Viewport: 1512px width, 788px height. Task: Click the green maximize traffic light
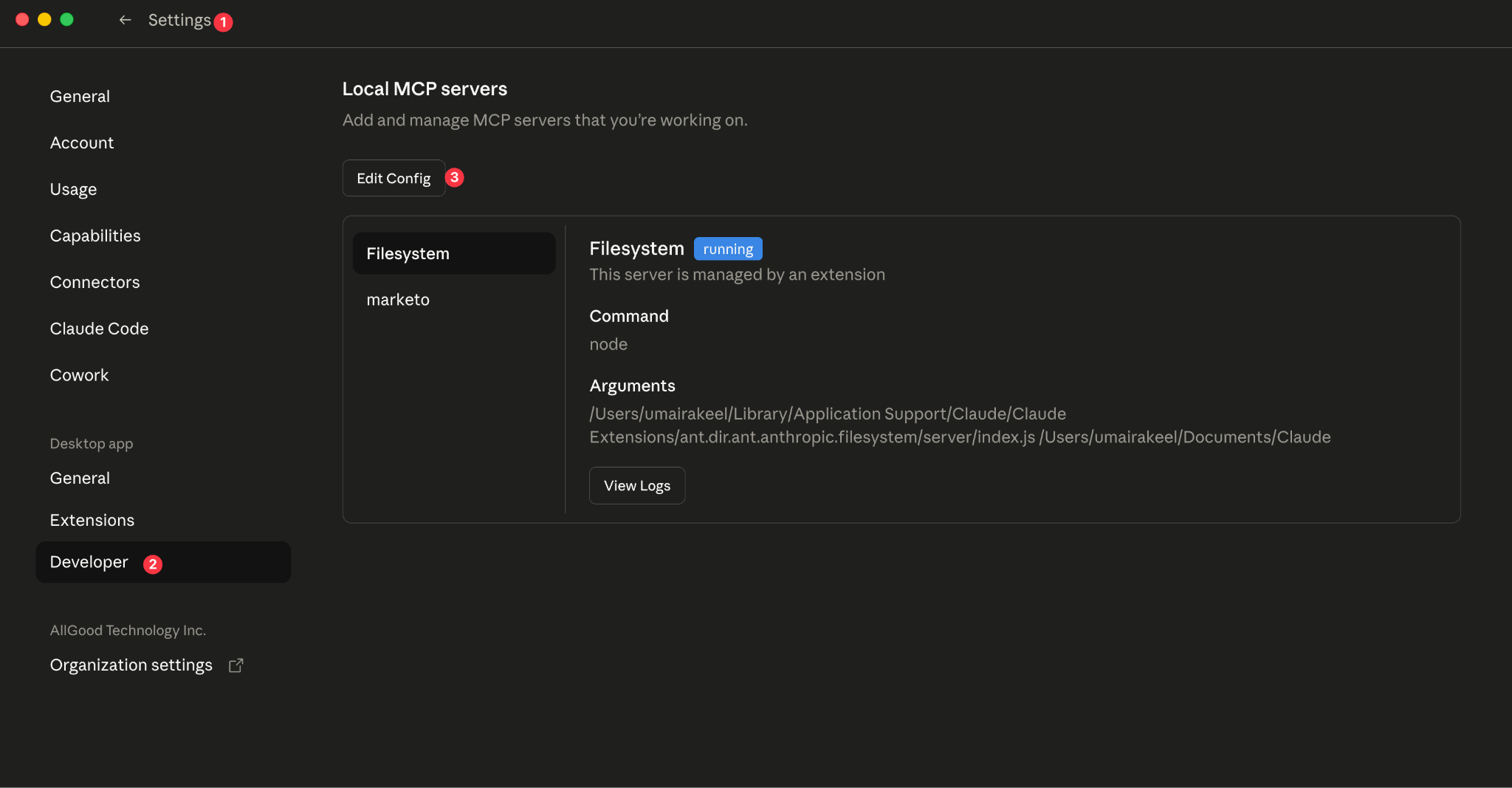[x=66, y=19]
